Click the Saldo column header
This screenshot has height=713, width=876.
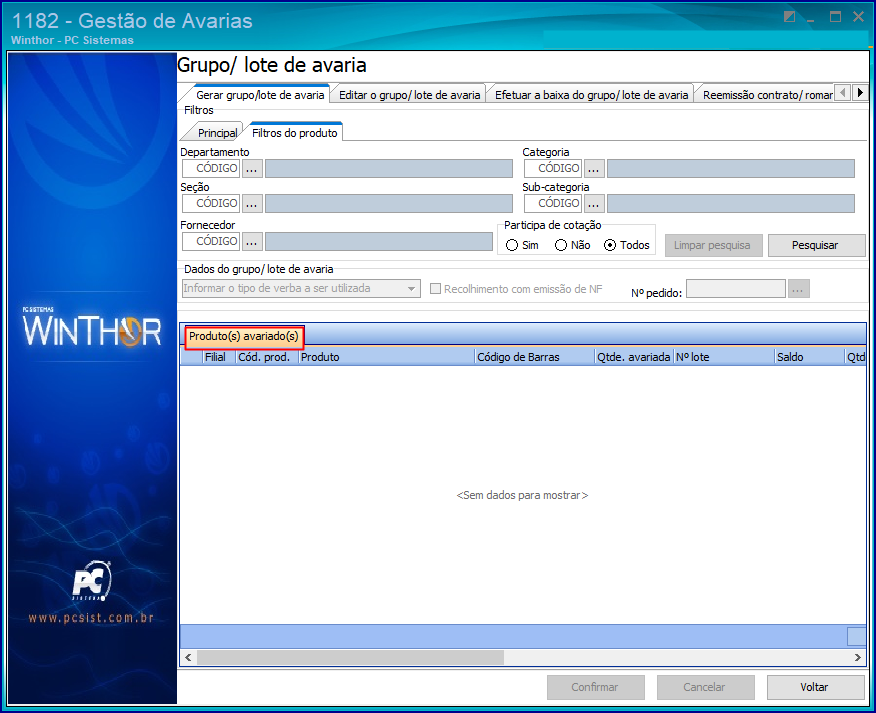[809, 357]
